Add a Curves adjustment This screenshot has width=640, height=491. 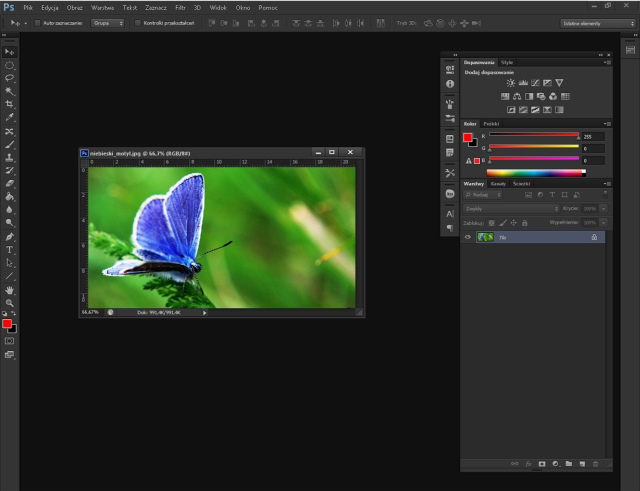[535, 83]
